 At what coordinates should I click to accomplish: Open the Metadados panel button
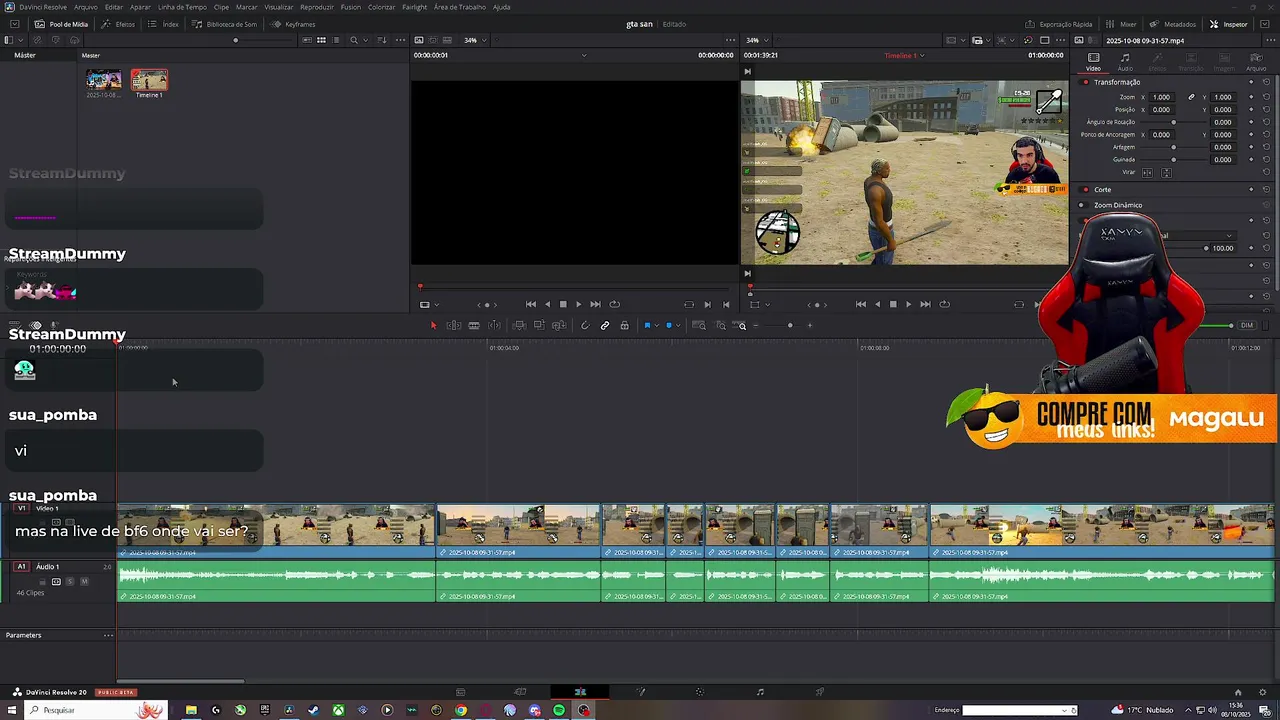[1173, 24]
